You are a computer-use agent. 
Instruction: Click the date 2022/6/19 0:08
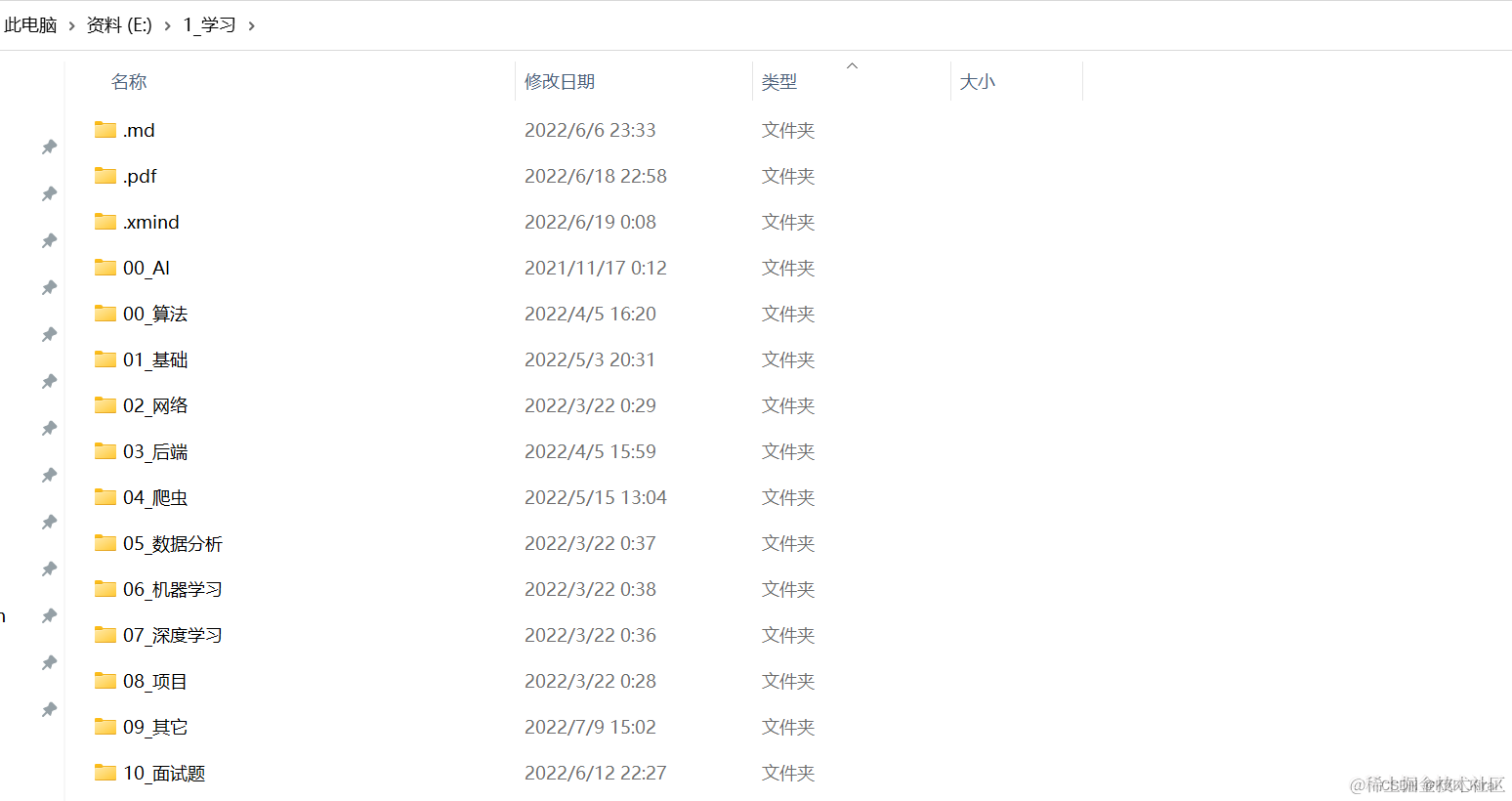(590, 223)
